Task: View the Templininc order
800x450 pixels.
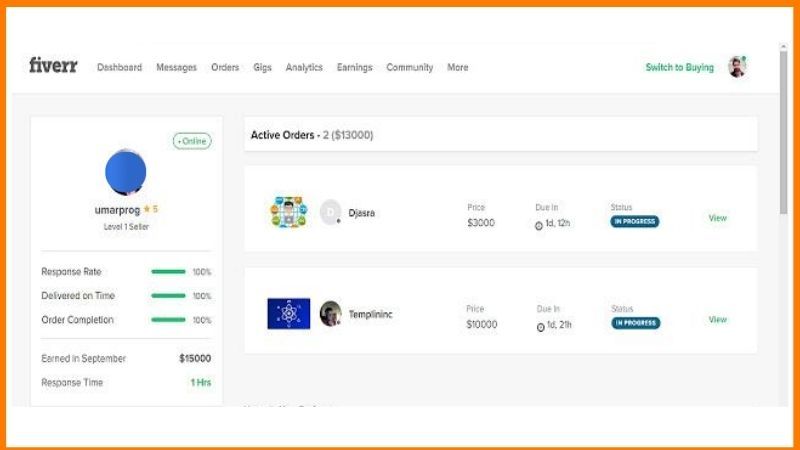Action: pos(717,319)
